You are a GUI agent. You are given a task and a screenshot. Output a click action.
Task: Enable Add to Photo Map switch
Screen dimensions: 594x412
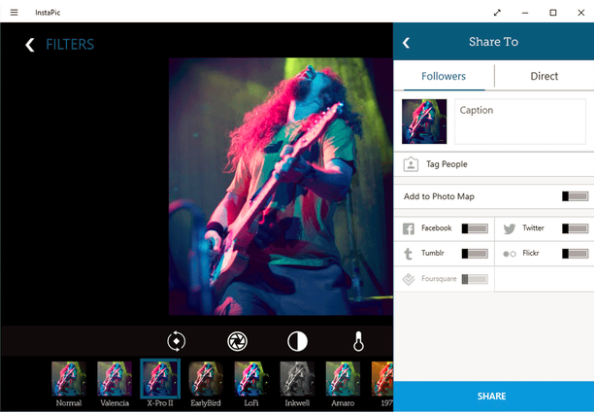pyautogui.click(x=575, y=196)
